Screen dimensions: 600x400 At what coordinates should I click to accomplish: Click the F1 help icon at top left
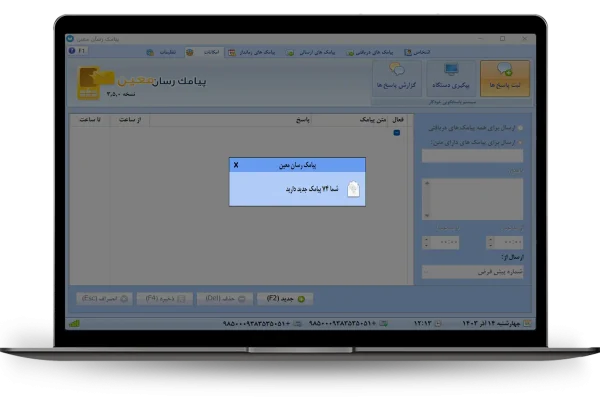tap(81, 50)
